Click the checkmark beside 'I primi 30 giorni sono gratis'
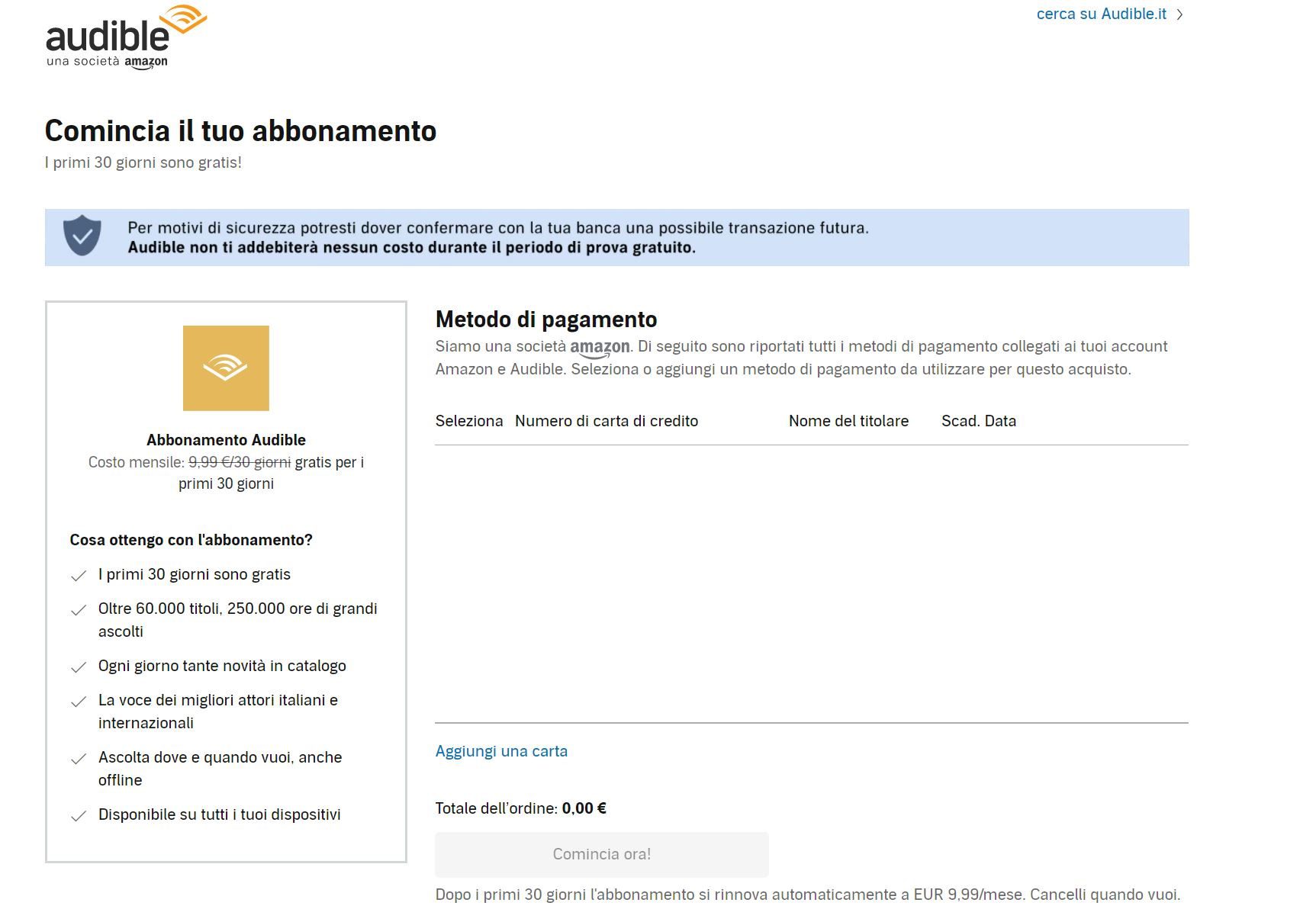The image size is (1316, 909). tap(79, 576)
